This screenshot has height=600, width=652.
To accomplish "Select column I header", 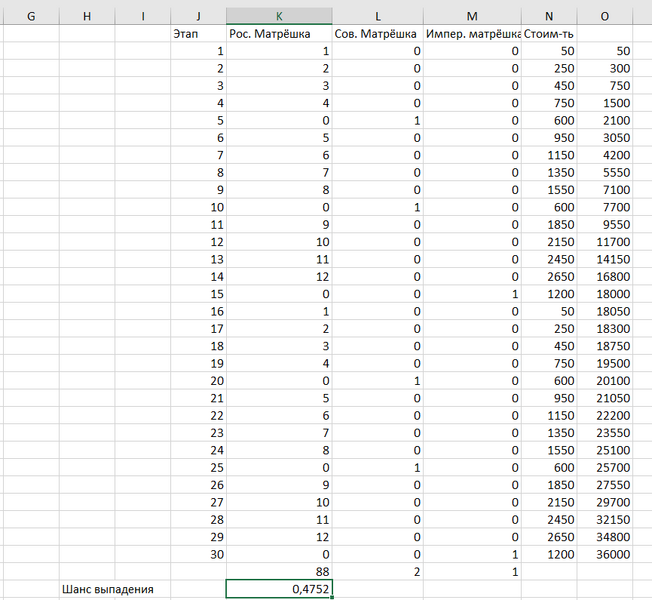I will [143, 16].
